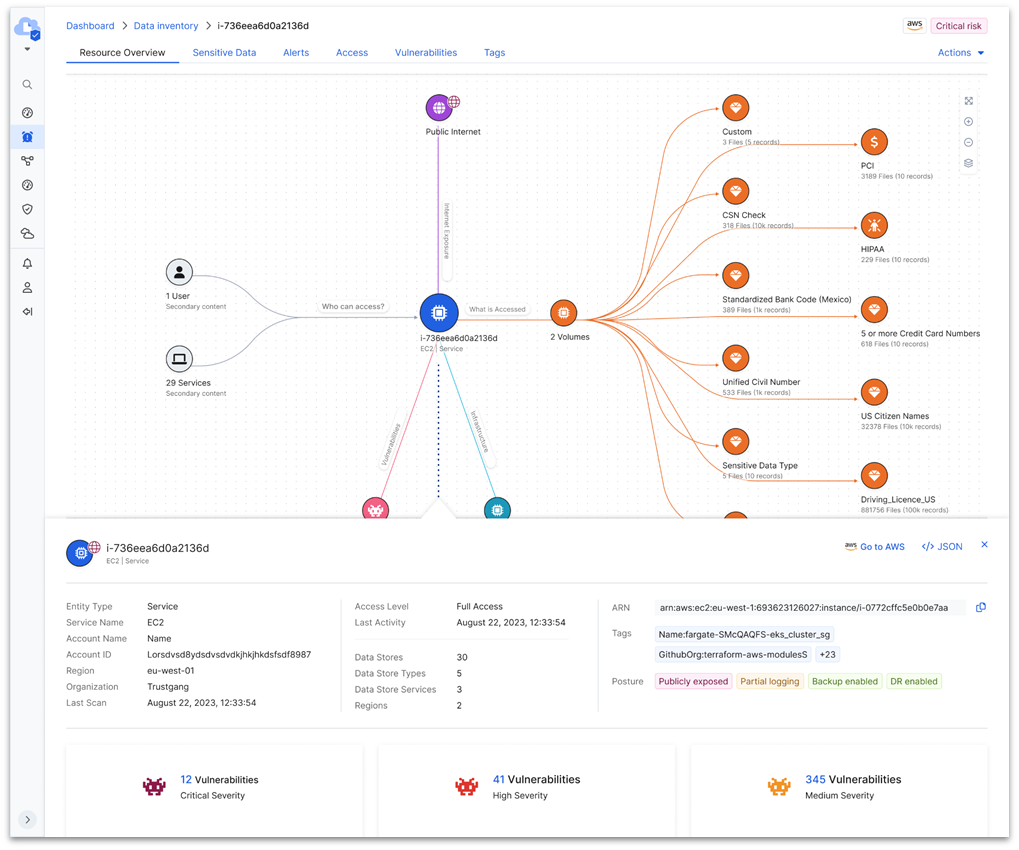Open the Actions dropdown
The image size is (1019, 850).
click(960, 53)
